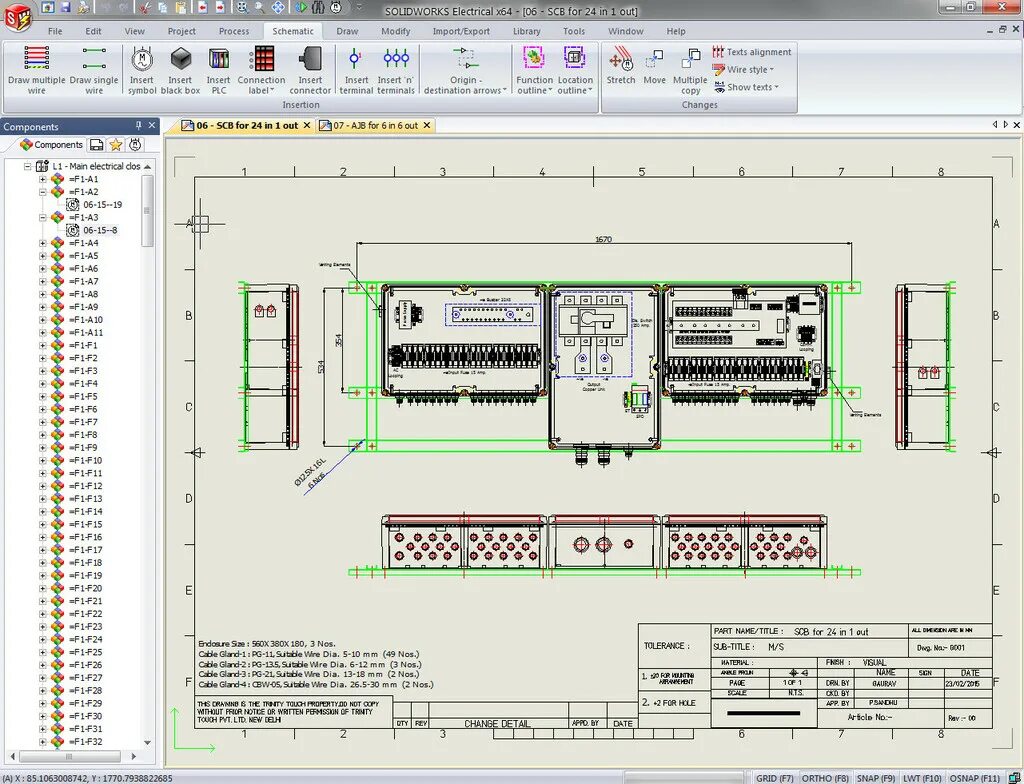
Task: Enable SNAP mode in the status bar
Action: [875, 777]
